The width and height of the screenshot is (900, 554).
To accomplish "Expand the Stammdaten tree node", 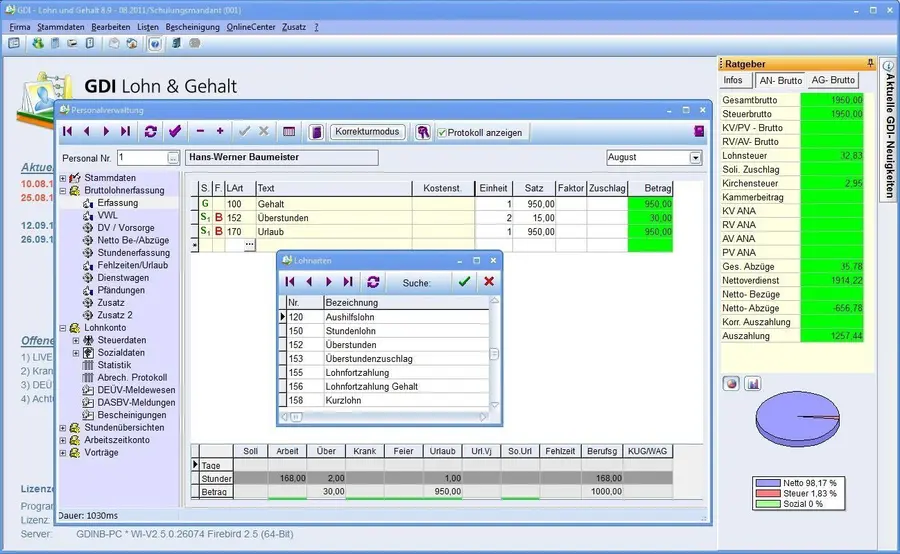I will 62,177.
